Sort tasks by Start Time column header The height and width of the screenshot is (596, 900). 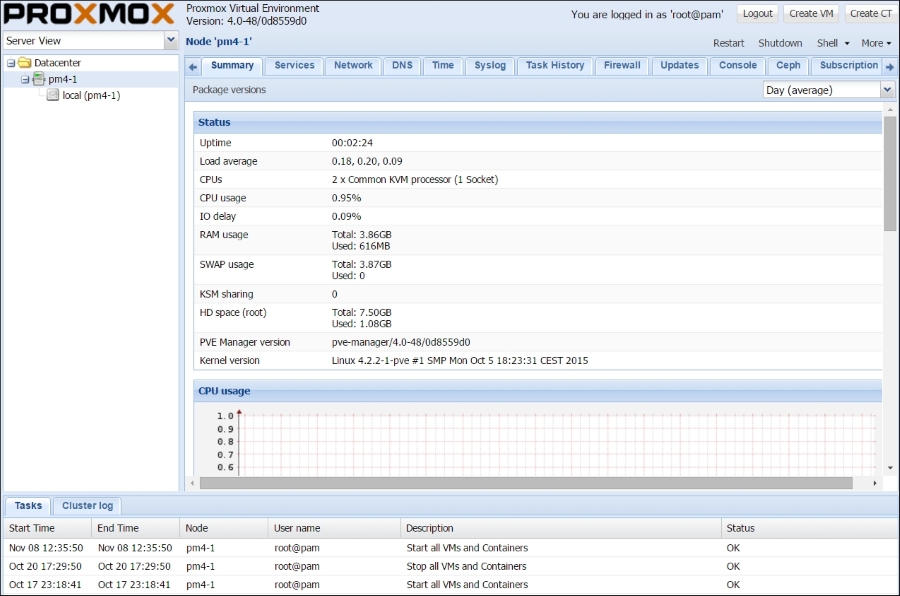[x=47, y=528]
